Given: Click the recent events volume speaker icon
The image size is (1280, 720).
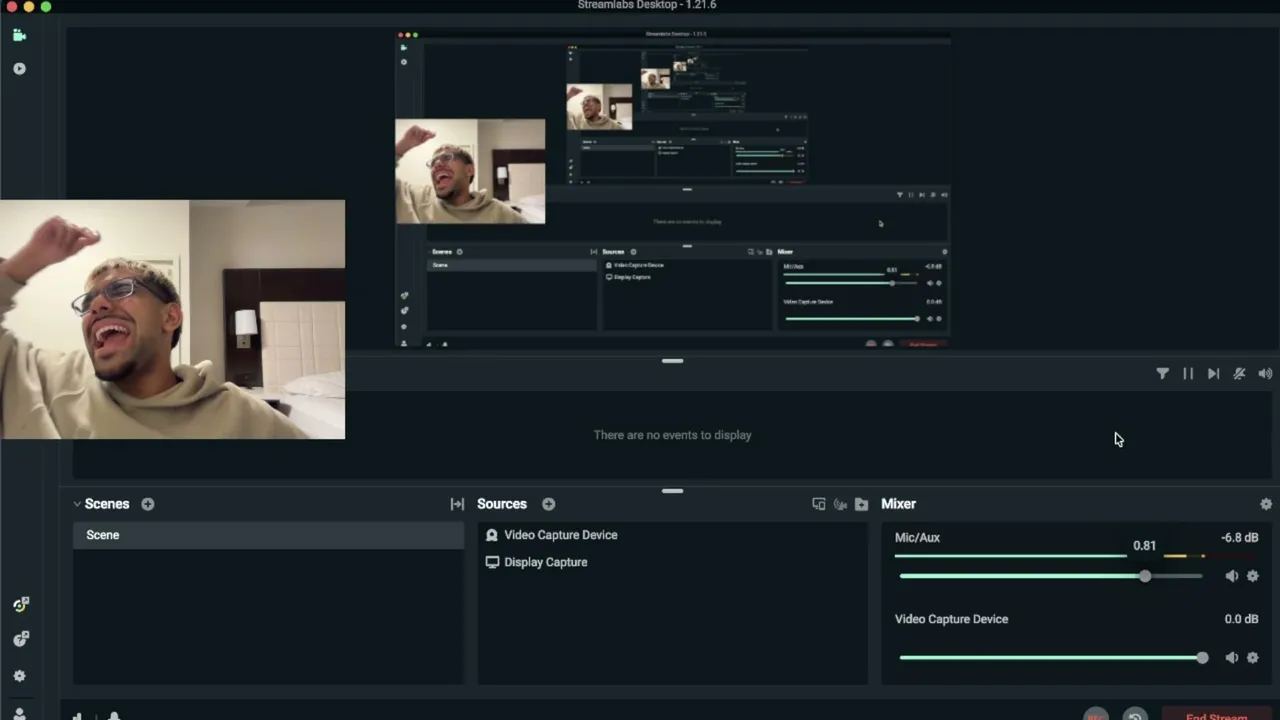Looking at the screenshot, I should pos(1265,374).
